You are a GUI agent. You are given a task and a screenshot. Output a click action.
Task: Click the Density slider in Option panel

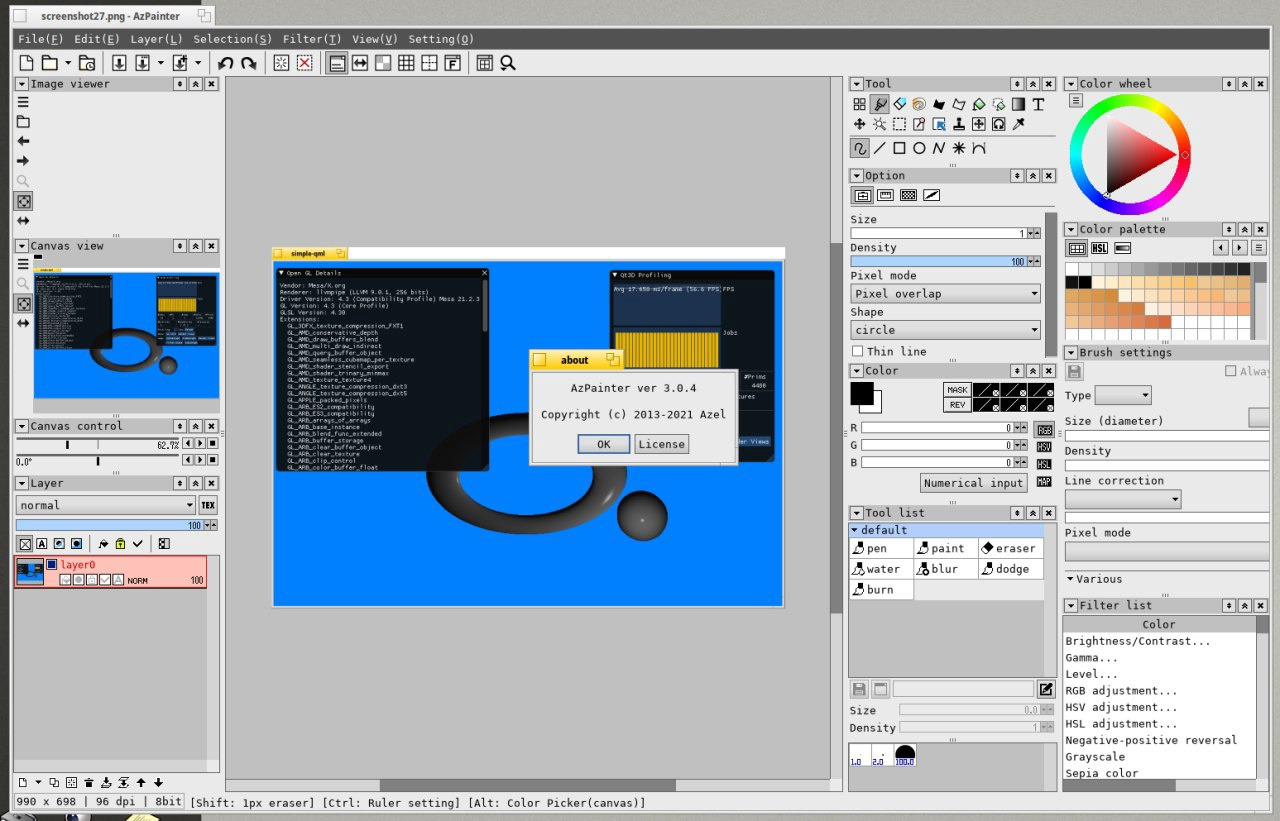[x=940, y=261]
